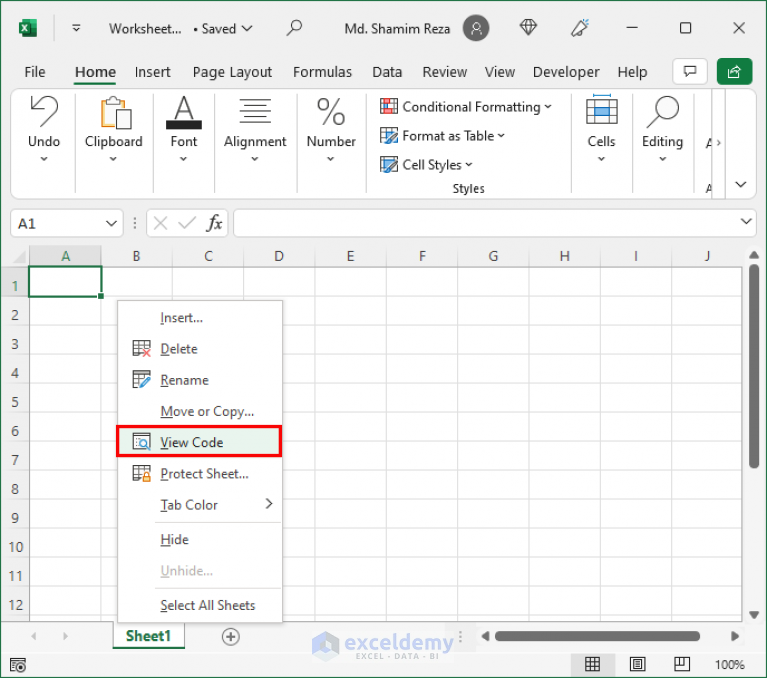This screenshot has height=678, width=767.
Task: Open Format as Table menu
Action: point(442,136)
